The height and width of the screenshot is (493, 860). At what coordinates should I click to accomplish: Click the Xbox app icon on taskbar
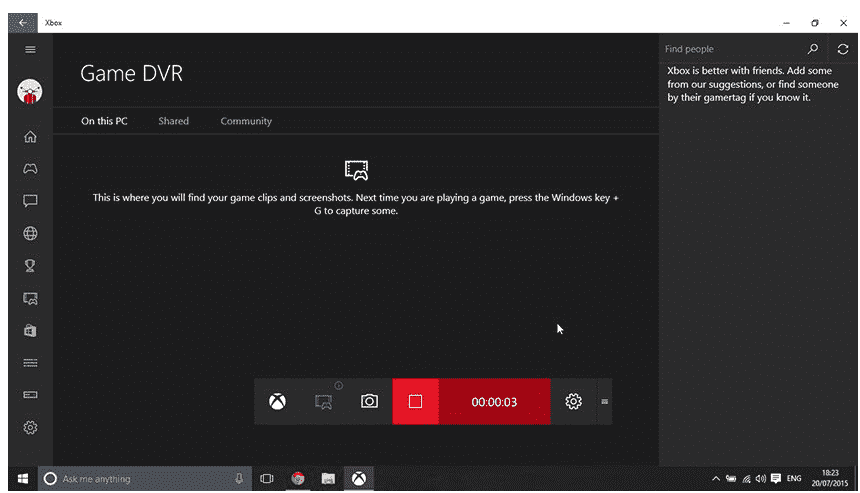click(359, 479)
